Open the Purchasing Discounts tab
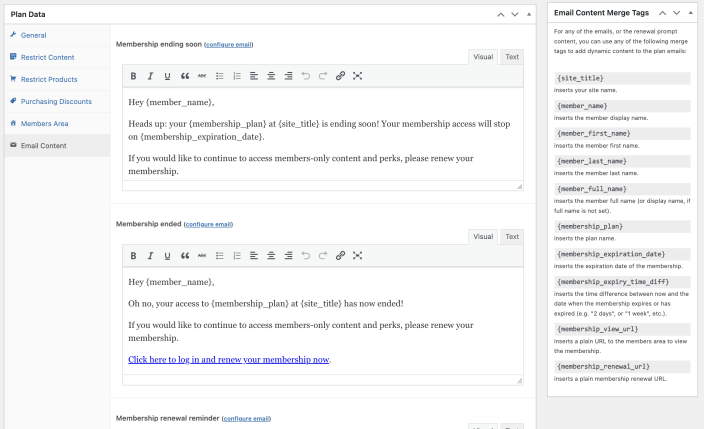 point(57,102)
